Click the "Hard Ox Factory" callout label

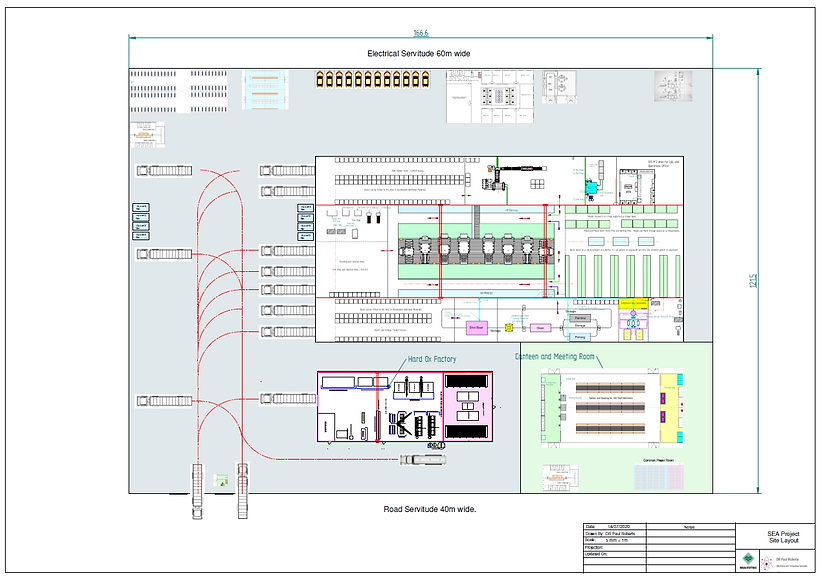click(432, 359)
